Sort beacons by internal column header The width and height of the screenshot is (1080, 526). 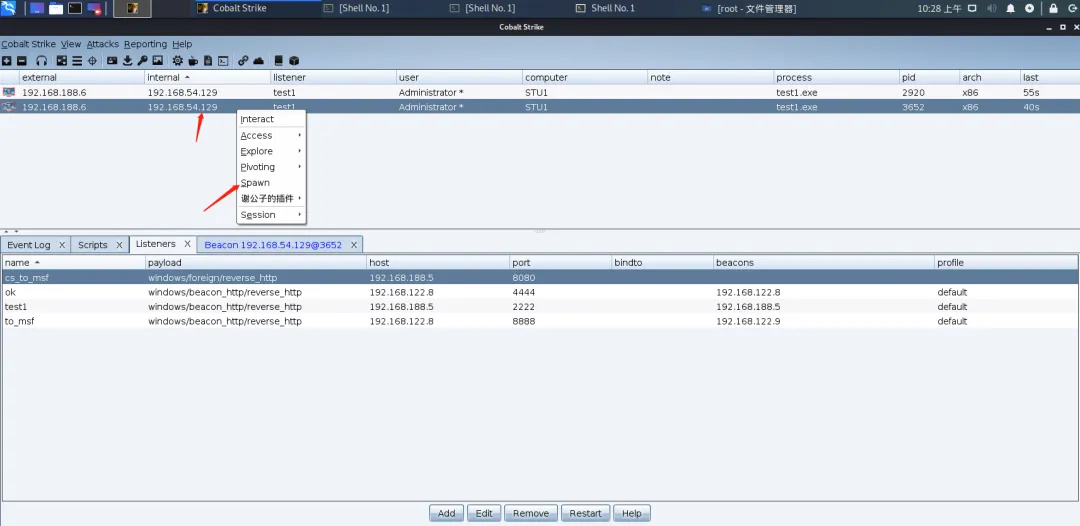207,77
